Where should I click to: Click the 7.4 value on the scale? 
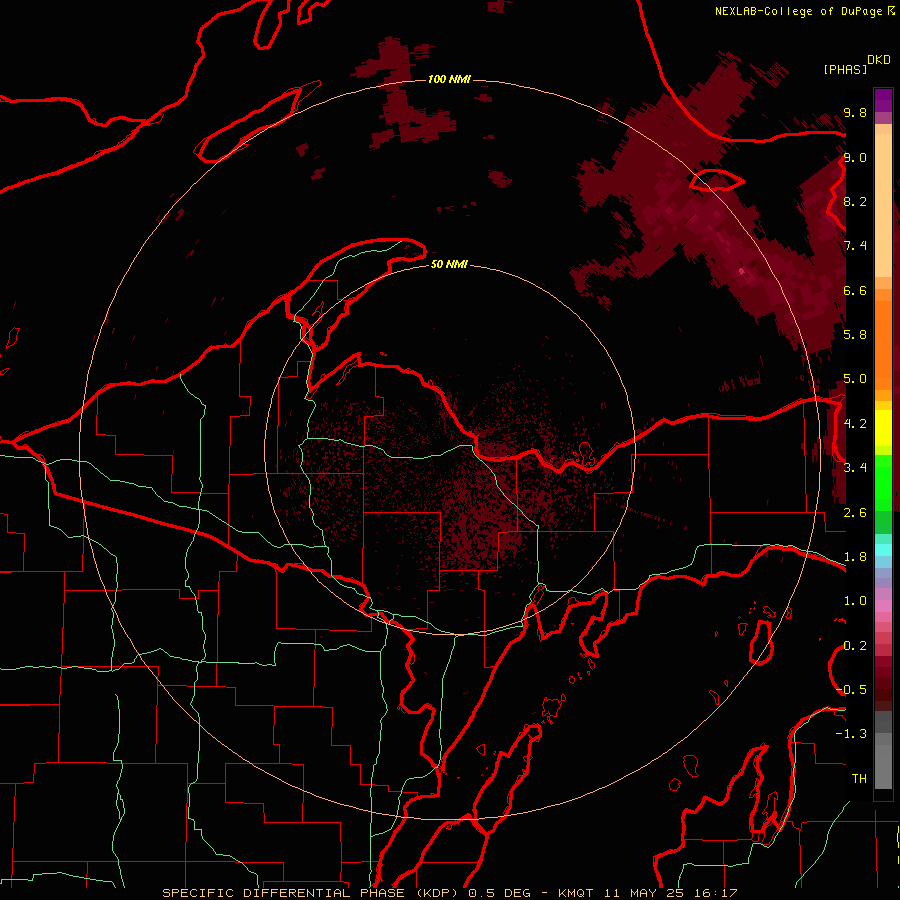tap(855, 246)
